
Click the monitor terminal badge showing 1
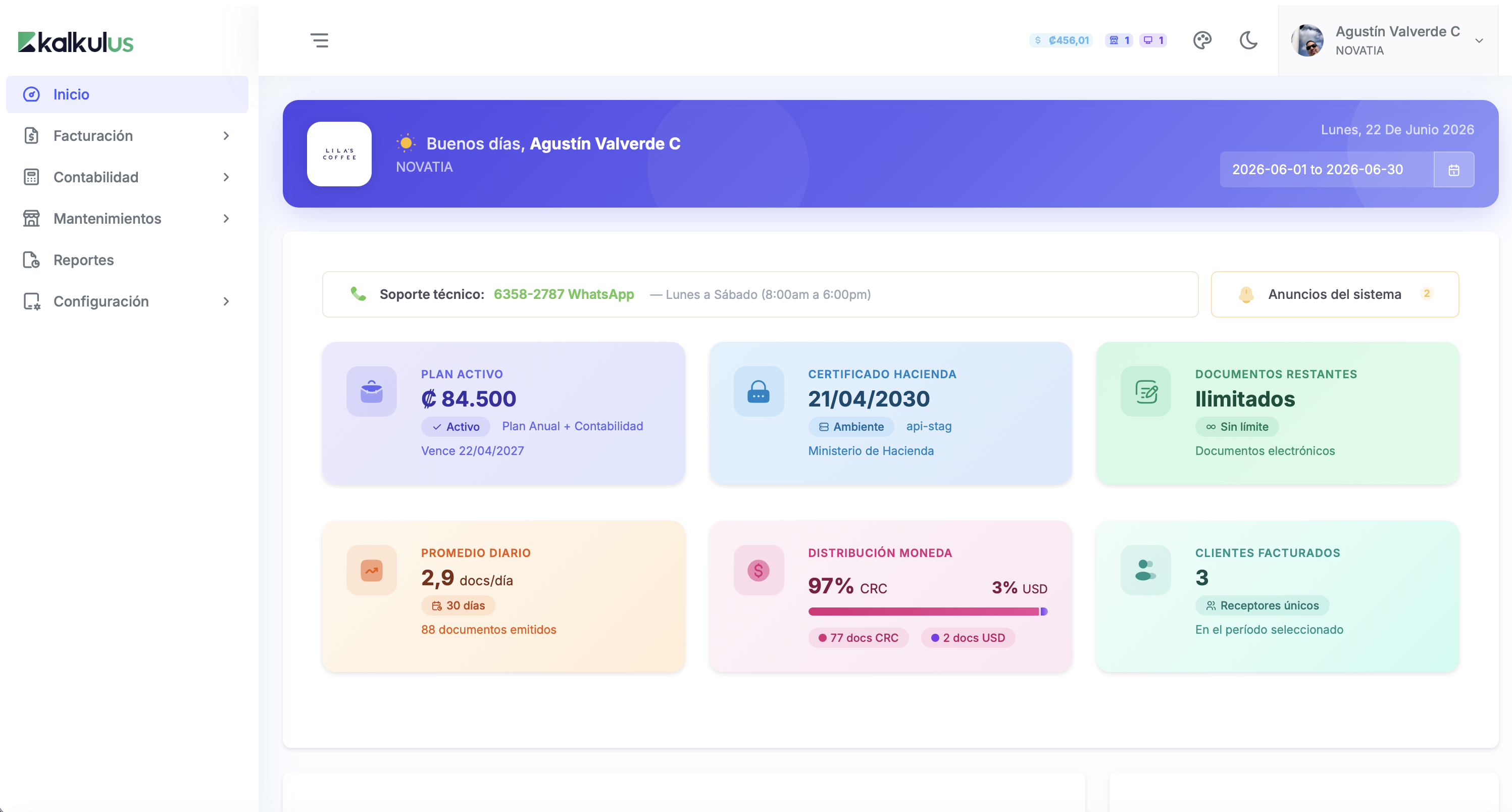point(1153,40)
